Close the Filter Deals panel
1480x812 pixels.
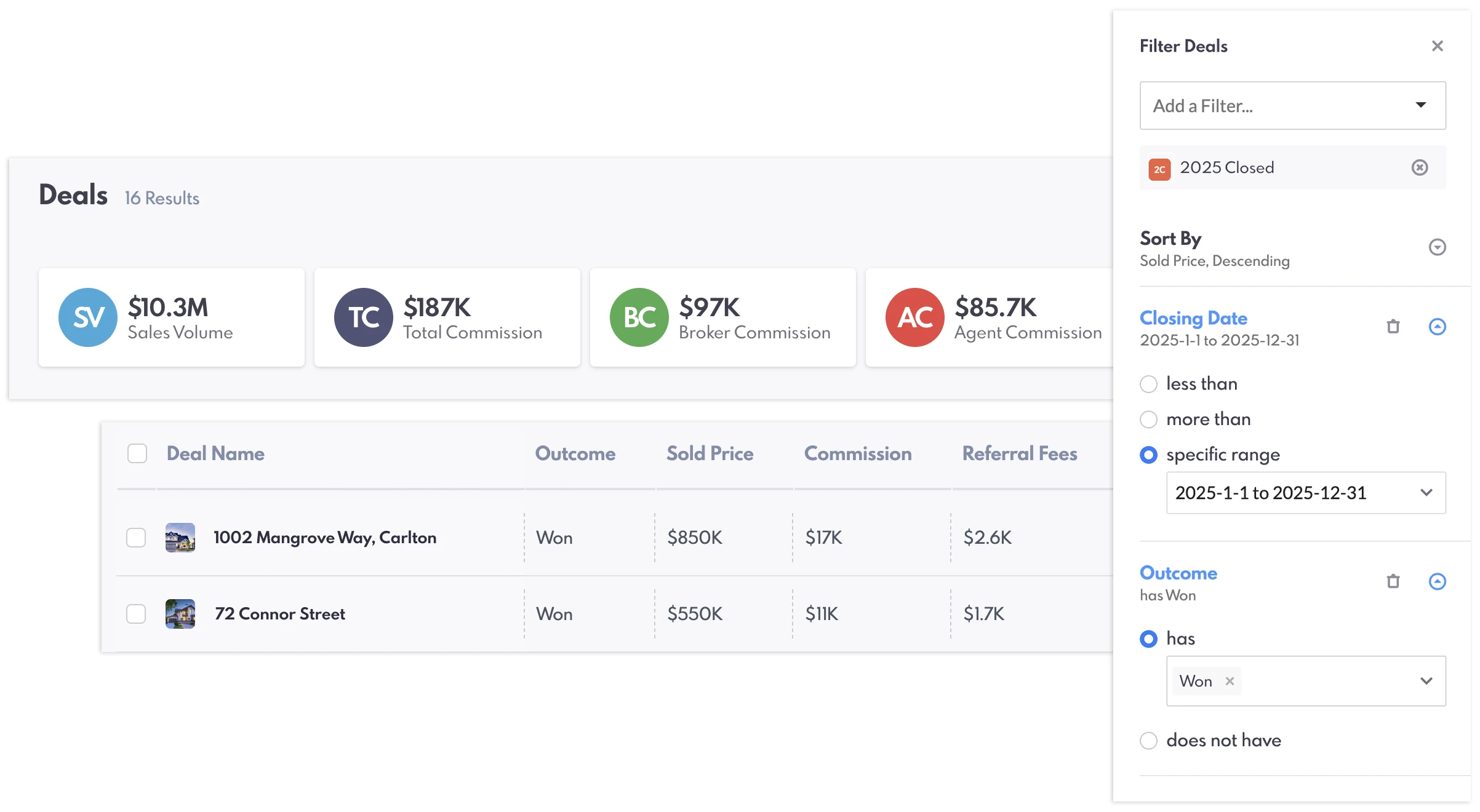1436,46
